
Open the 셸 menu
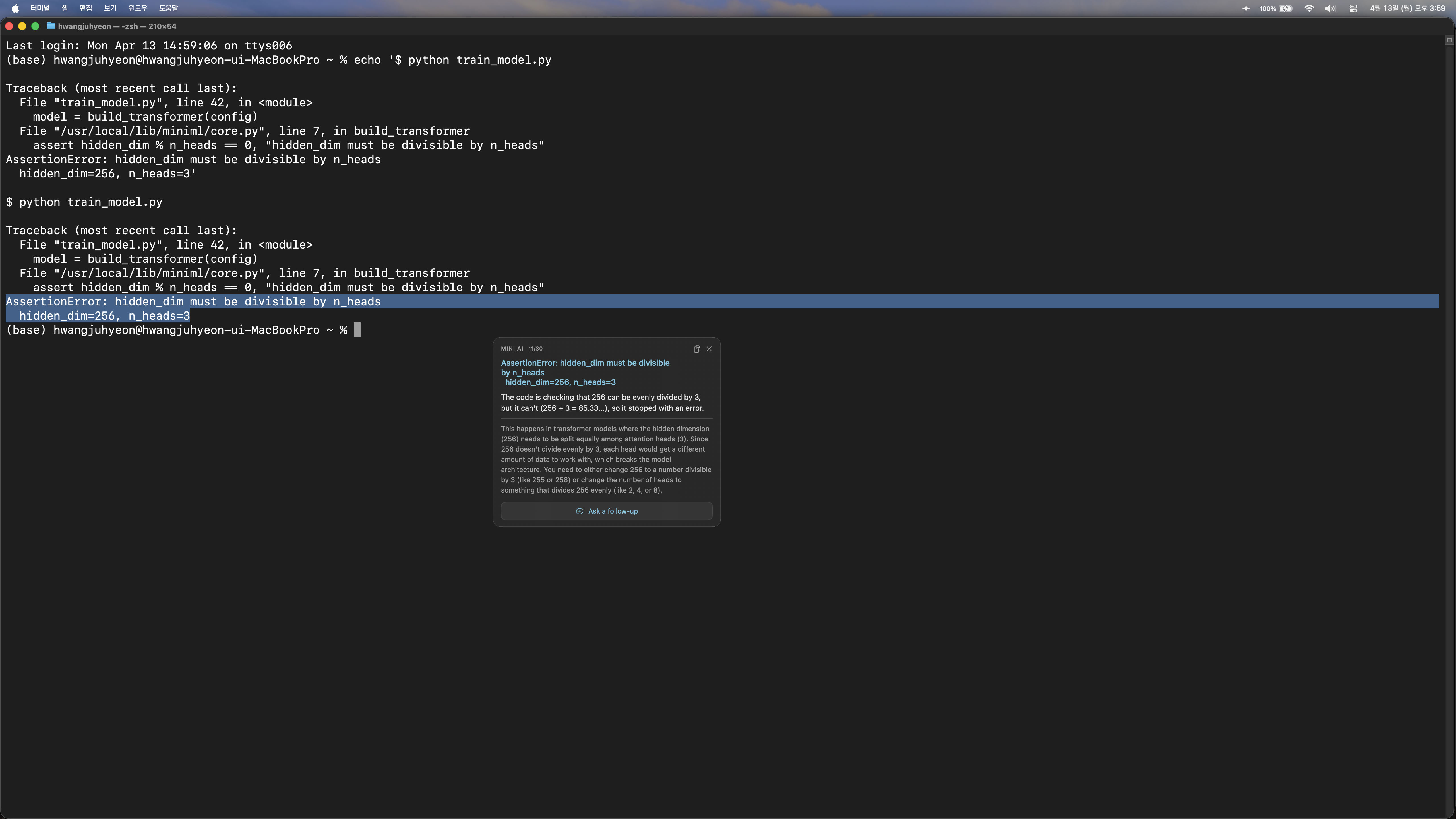pyautogui.click(x=65, y=9)
